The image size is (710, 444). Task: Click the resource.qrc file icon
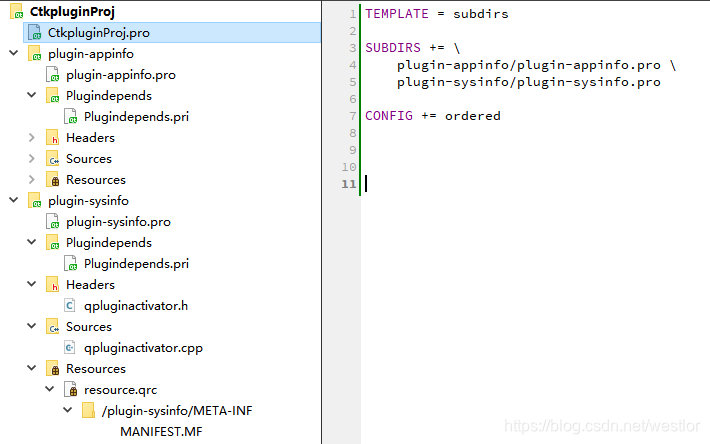pos(70,390)
